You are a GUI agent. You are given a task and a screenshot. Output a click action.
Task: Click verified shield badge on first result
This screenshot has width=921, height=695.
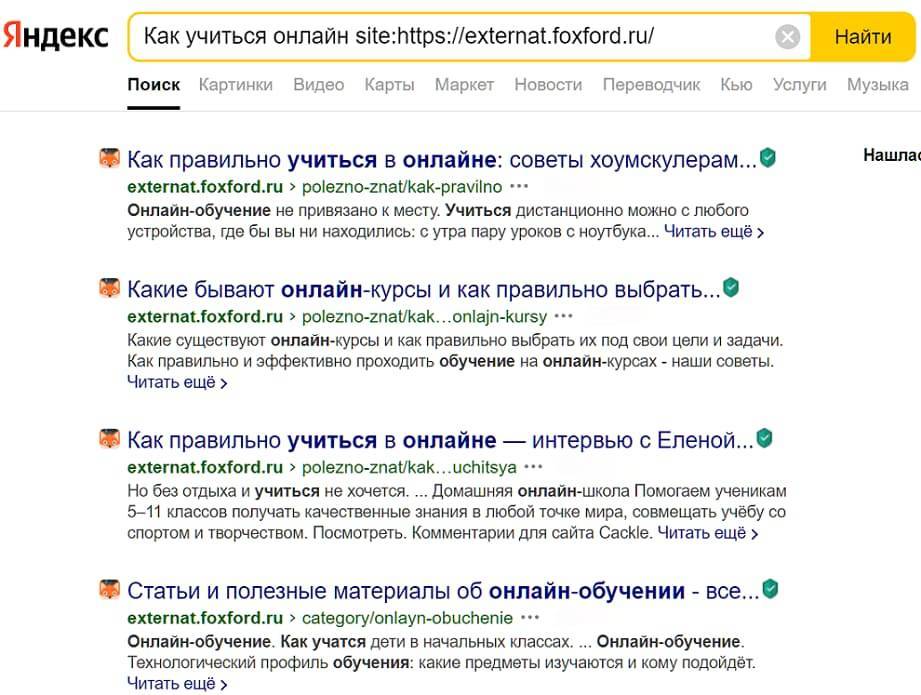(x=768, y=157)
